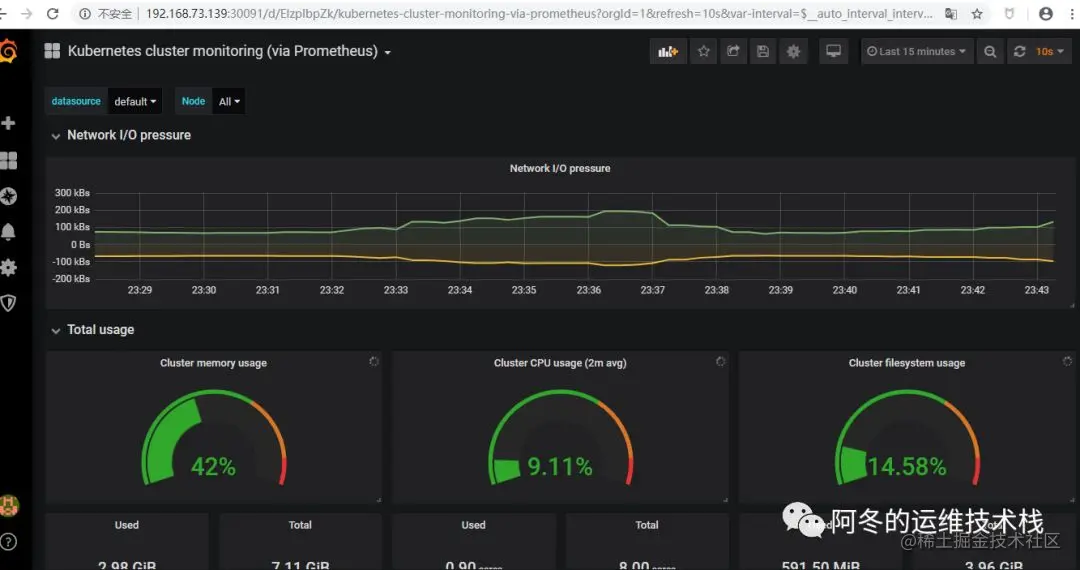Open the Cluster CPU usage panel title
This screenshot has height=570, width=1080.
click(x=560, y=363)
